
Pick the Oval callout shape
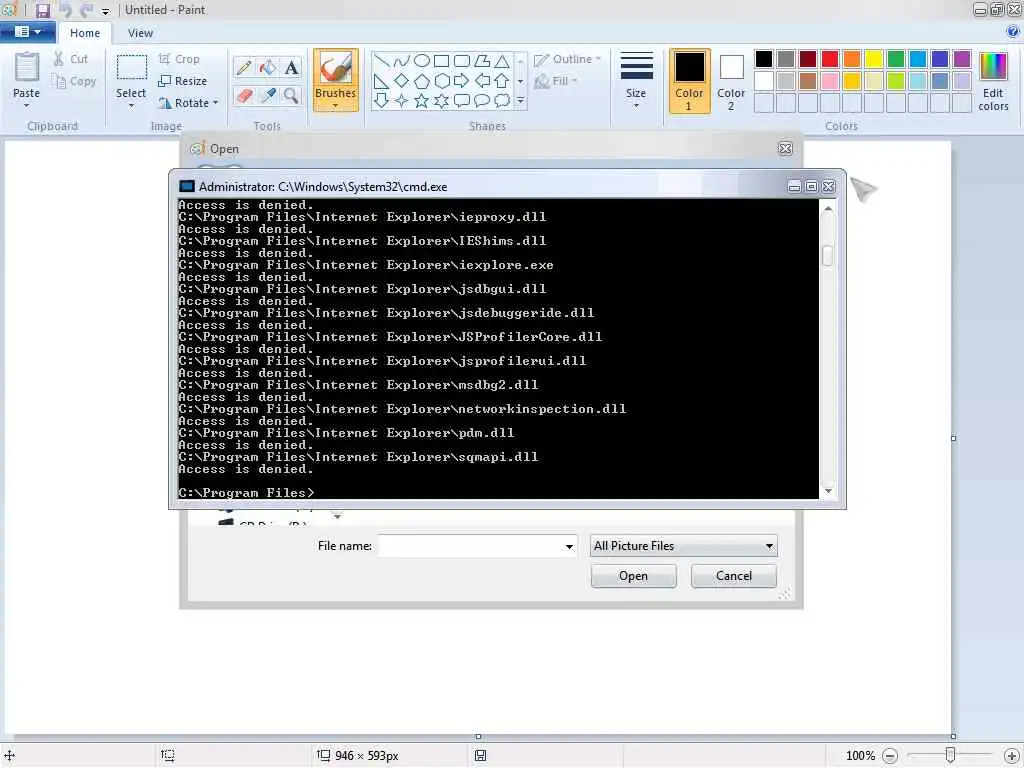[x=482, y=101]
